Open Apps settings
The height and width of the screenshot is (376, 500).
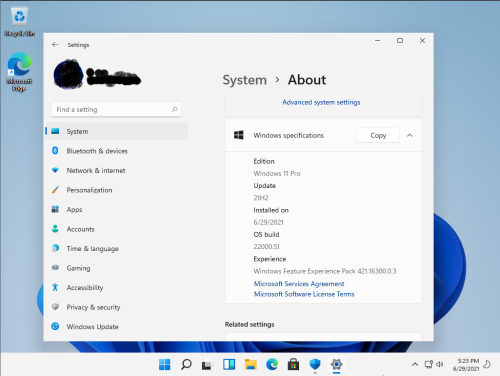pos(116,209)
